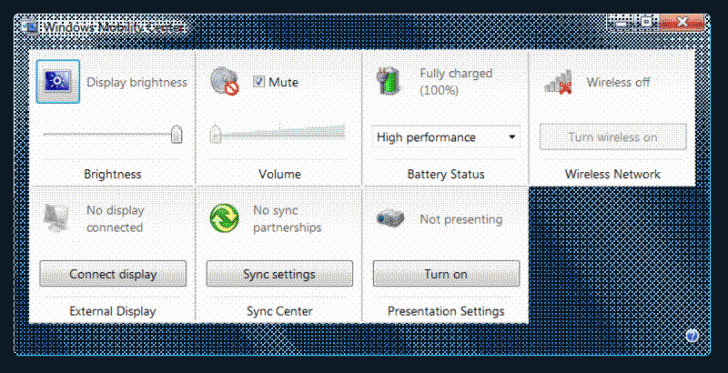Click the Mobility Center title bar icon

30,27
